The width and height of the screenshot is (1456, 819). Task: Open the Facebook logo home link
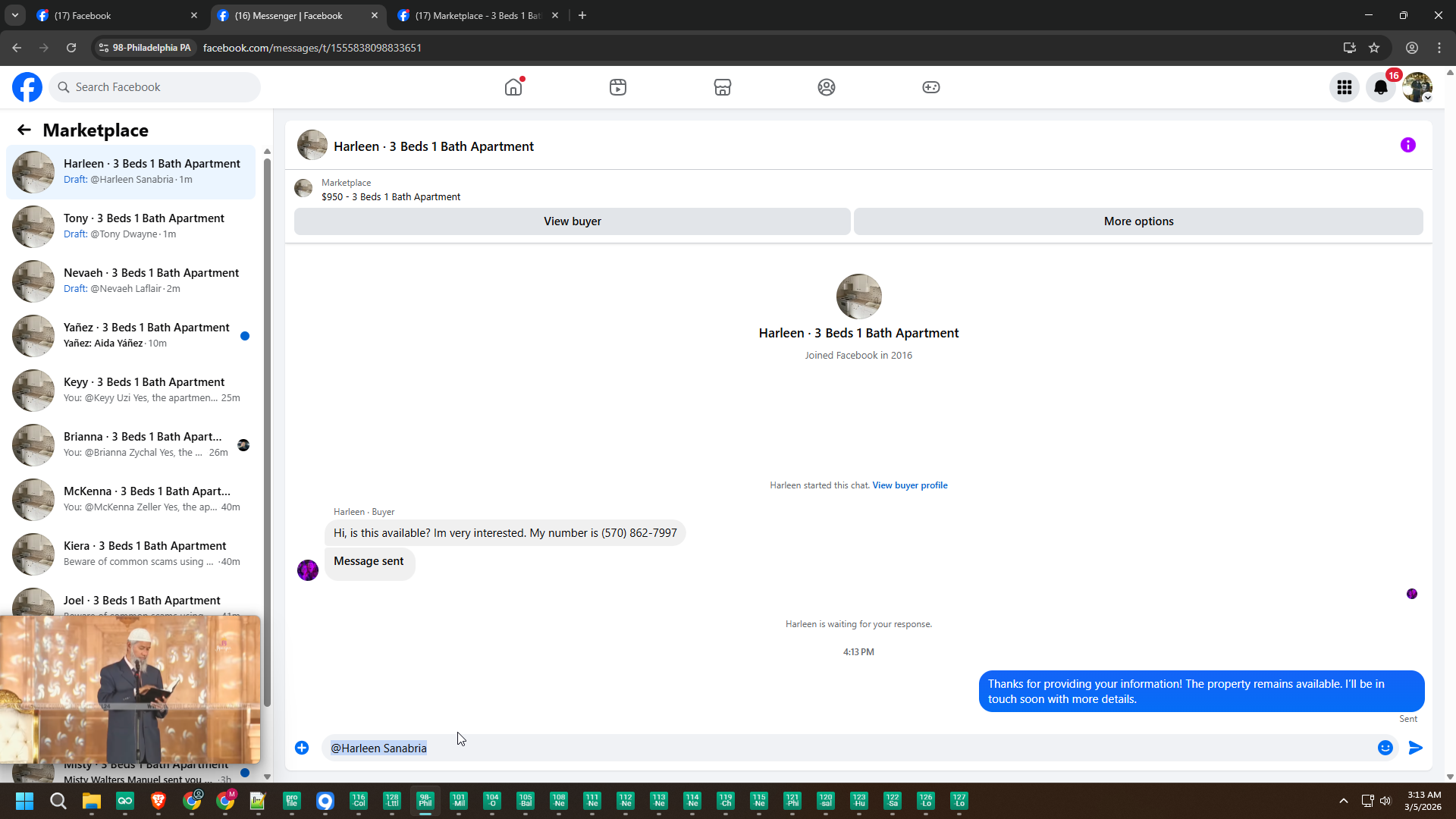tap(27, 87)
